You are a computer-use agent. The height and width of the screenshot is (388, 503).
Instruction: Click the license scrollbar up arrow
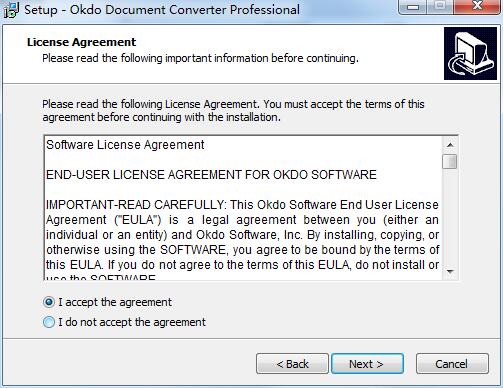pyautogui.click(x=450, y=145)
